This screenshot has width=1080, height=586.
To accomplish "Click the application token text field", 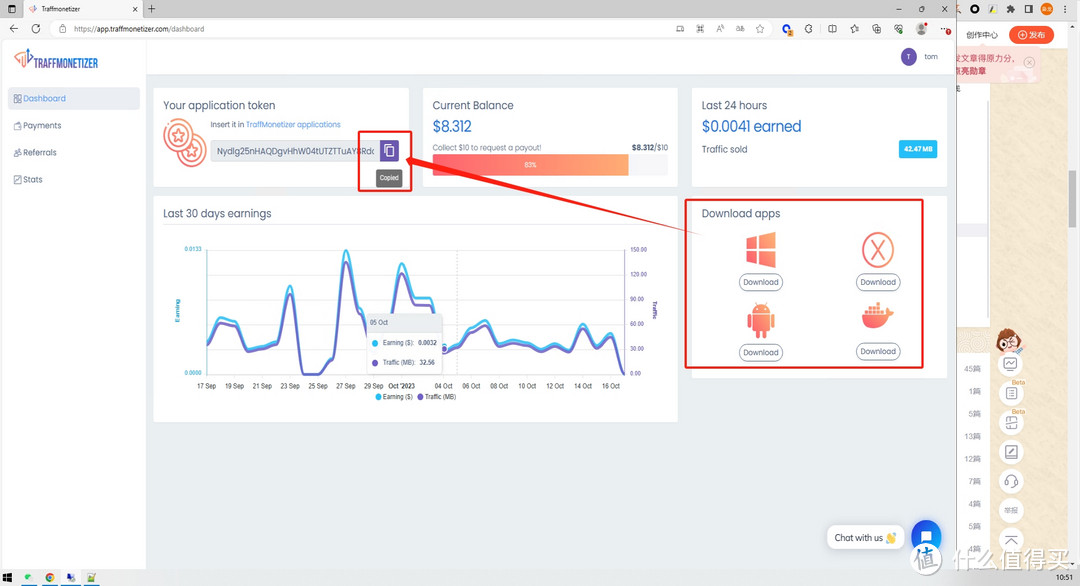I will [x=294, y=152].
